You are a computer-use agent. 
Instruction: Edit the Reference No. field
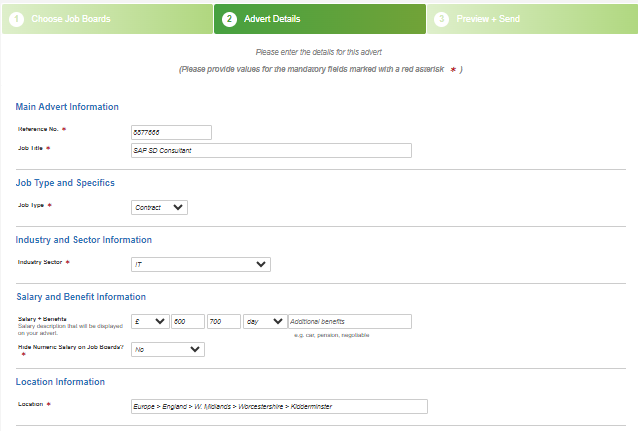[171, 132]
